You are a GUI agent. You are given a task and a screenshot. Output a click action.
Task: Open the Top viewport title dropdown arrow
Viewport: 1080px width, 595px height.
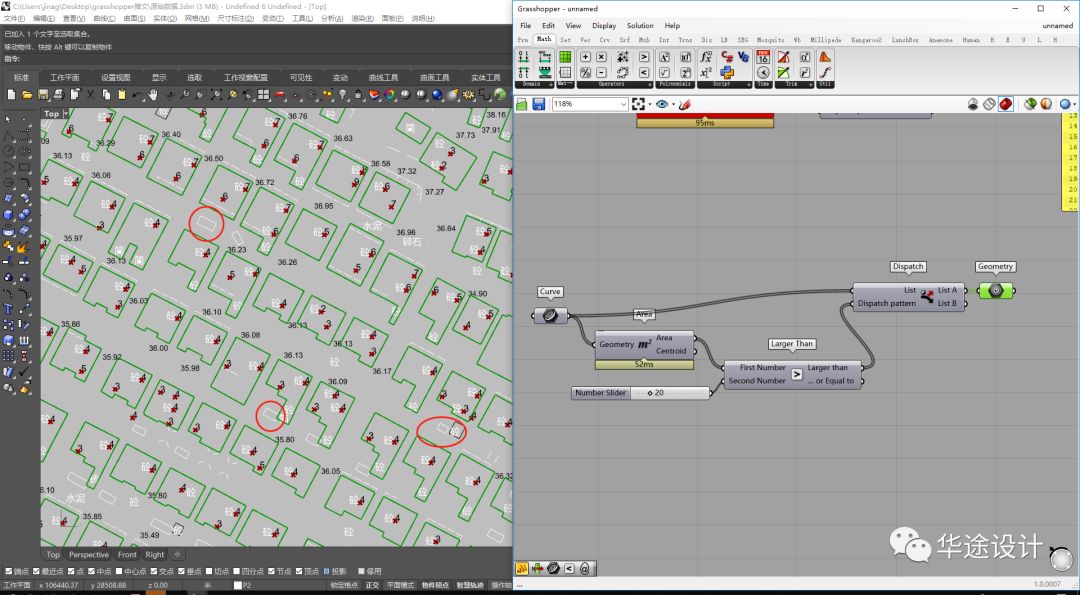[67, 114]
